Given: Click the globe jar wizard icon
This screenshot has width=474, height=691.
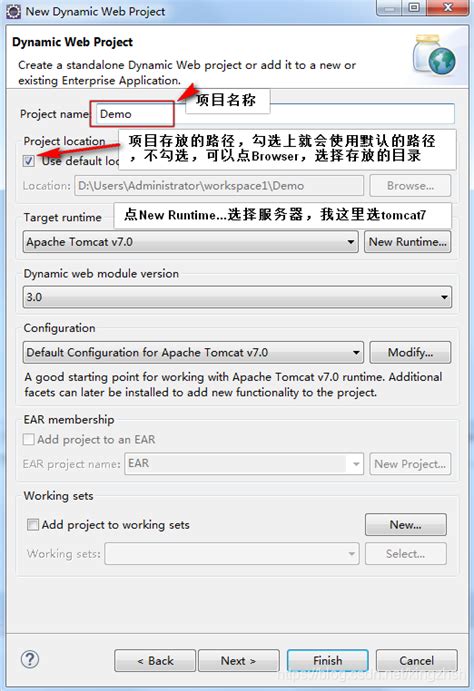Looking at the screenshot, I should coord(434,55).
